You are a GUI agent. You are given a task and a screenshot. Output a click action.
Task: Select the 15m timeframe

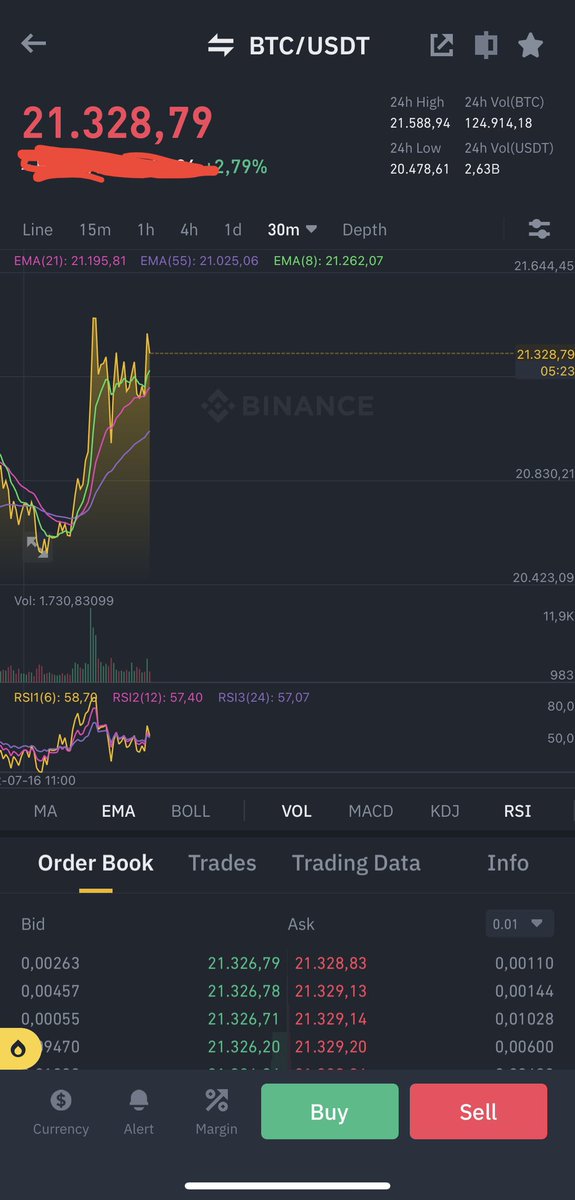95,229
